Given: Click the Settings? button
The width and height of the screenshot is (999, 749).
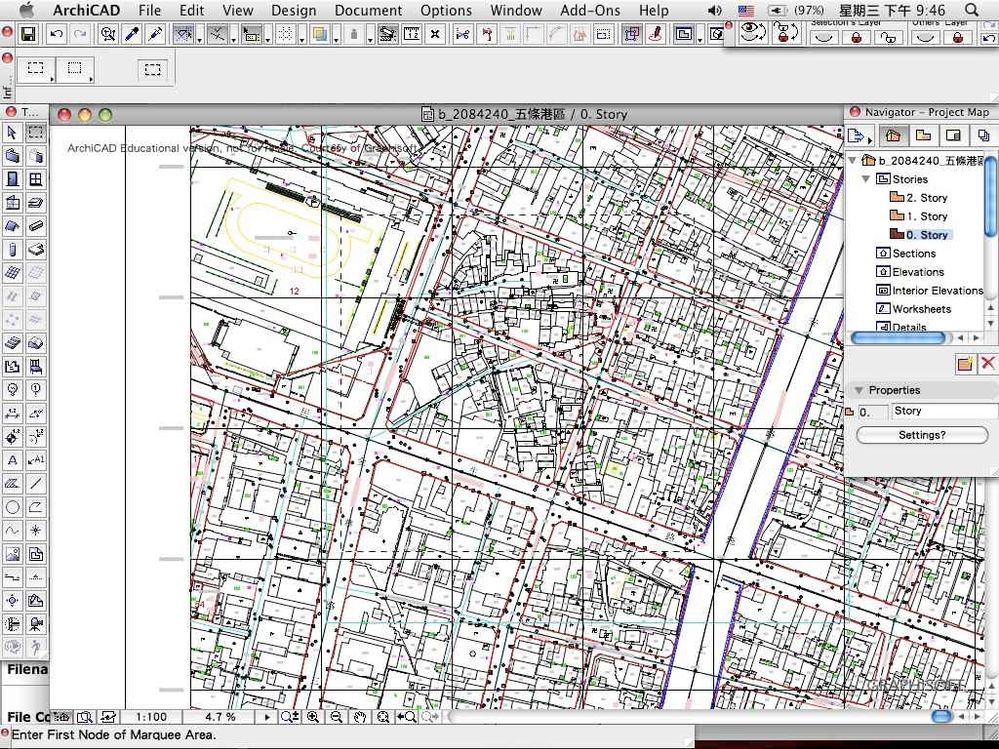Looking at the screenshot, I should [921, 435].
